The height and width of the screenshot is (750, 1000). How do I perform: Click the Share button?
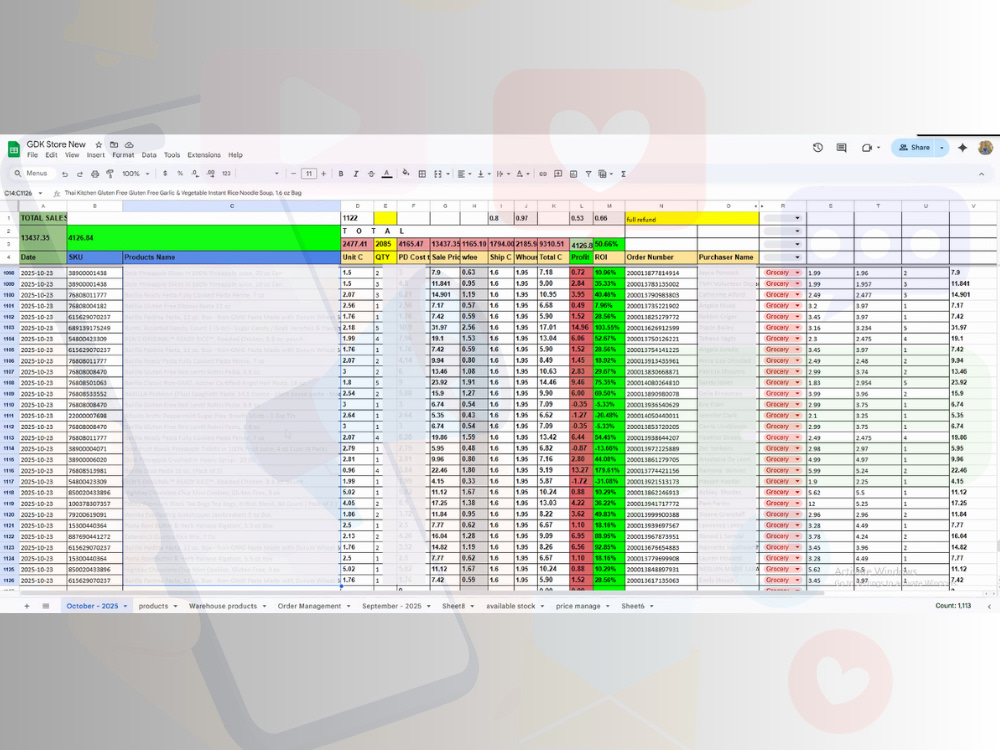pyautogui.click(x=915, y=147)
